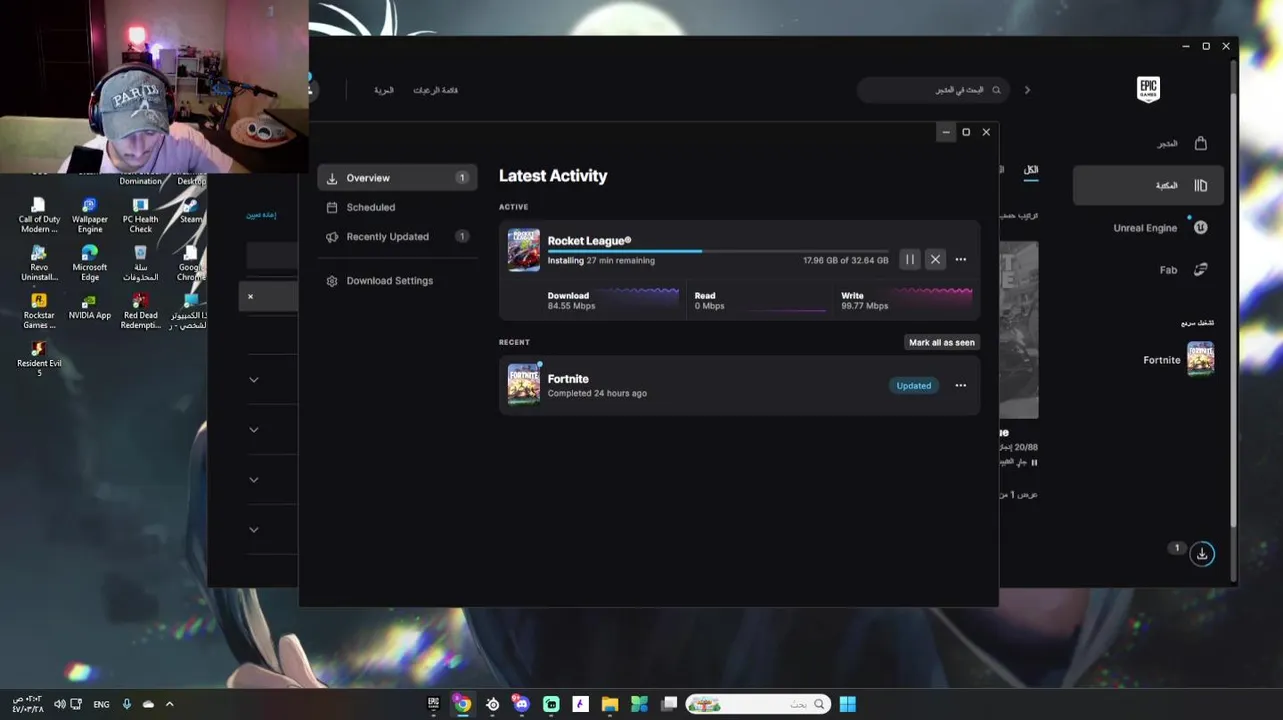This screenshot has width=1283, height=720.
Task: Open Revo Uninstaller desktop shortcut
Action: pos(39,263)
